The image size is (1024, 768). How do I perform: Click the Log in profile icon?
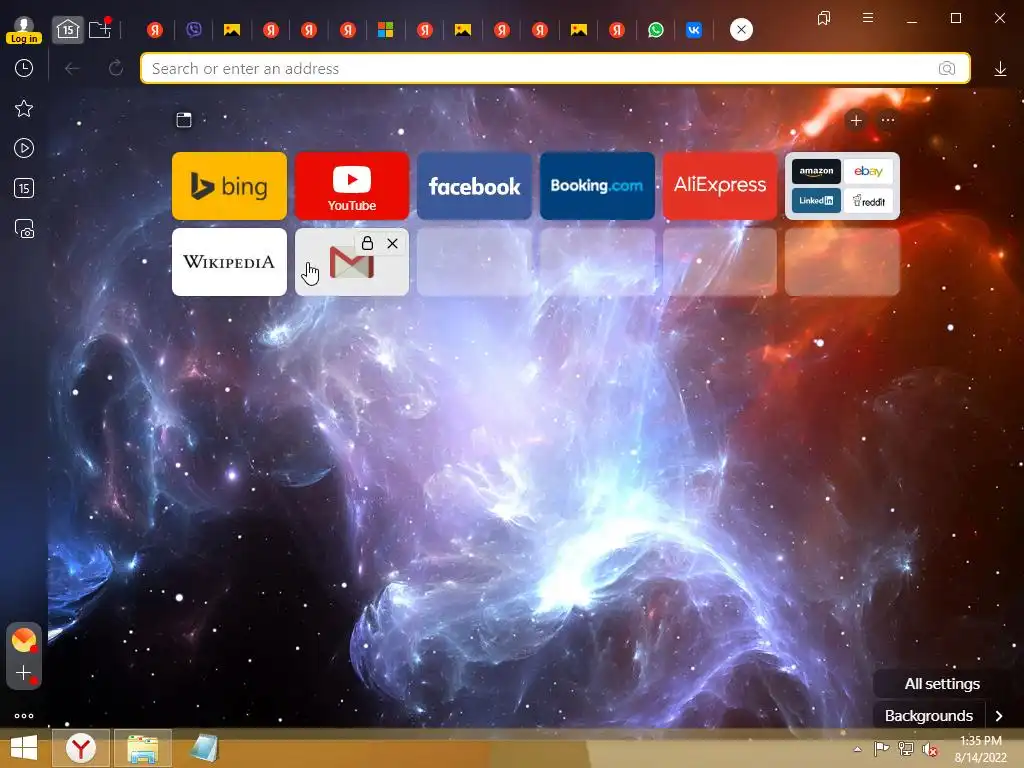tap(24, 30)
